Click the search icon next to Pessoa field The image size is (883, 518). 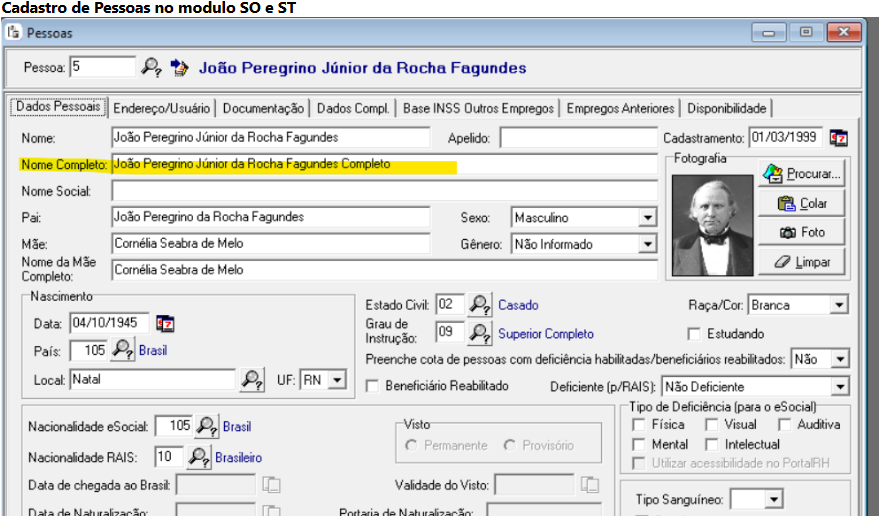pyautogui.click(x=151, y=68)
